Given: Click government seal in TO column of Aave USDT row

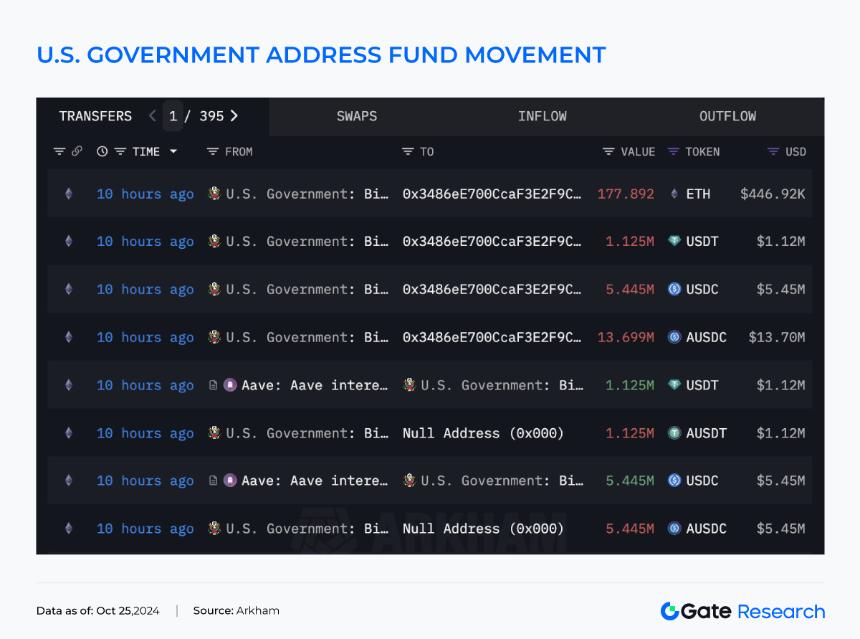Looking at the screenshot, I should [409, 384].
